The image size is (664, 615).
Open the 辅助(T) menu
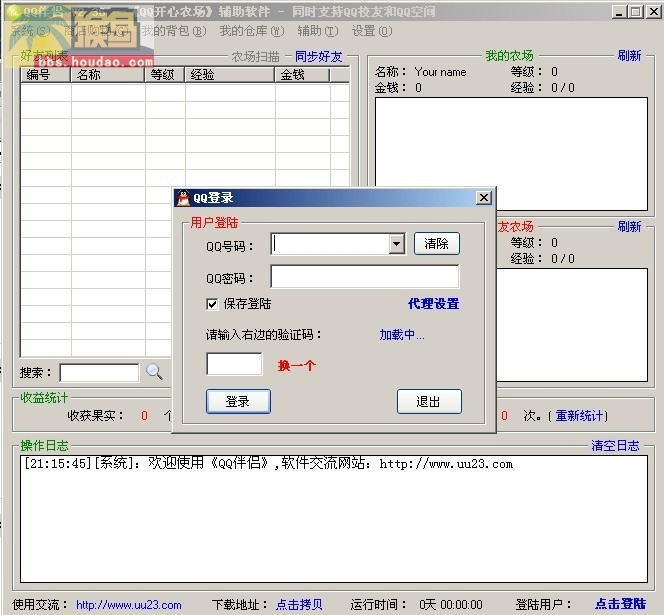click(318, 31)
